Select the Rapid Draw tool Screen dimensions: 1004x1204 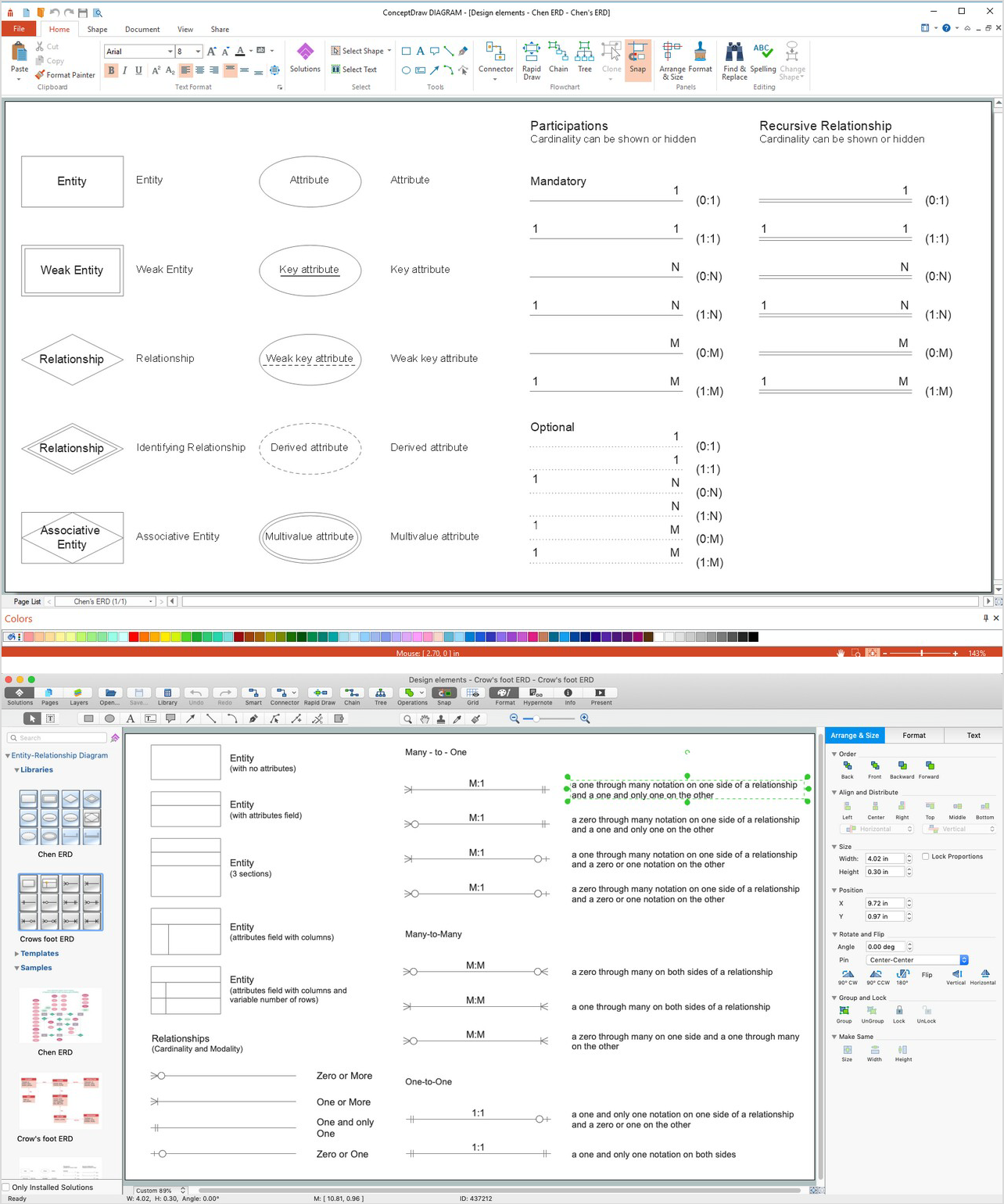532,59
